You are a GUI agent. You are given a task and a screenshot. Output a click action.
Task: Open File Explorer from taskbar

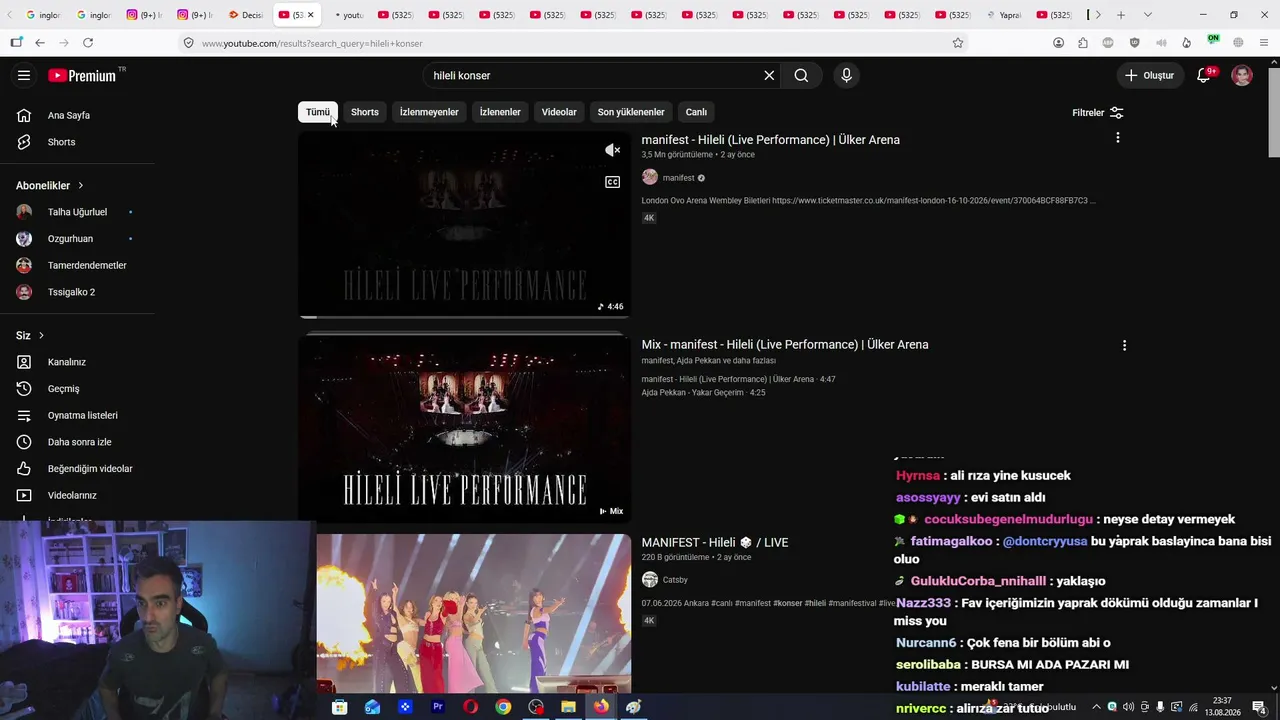click(568, 707)
